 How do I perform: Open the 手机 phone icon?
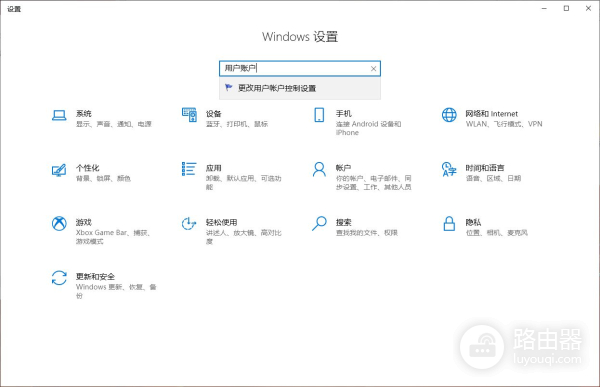click(x=319, y=115)
